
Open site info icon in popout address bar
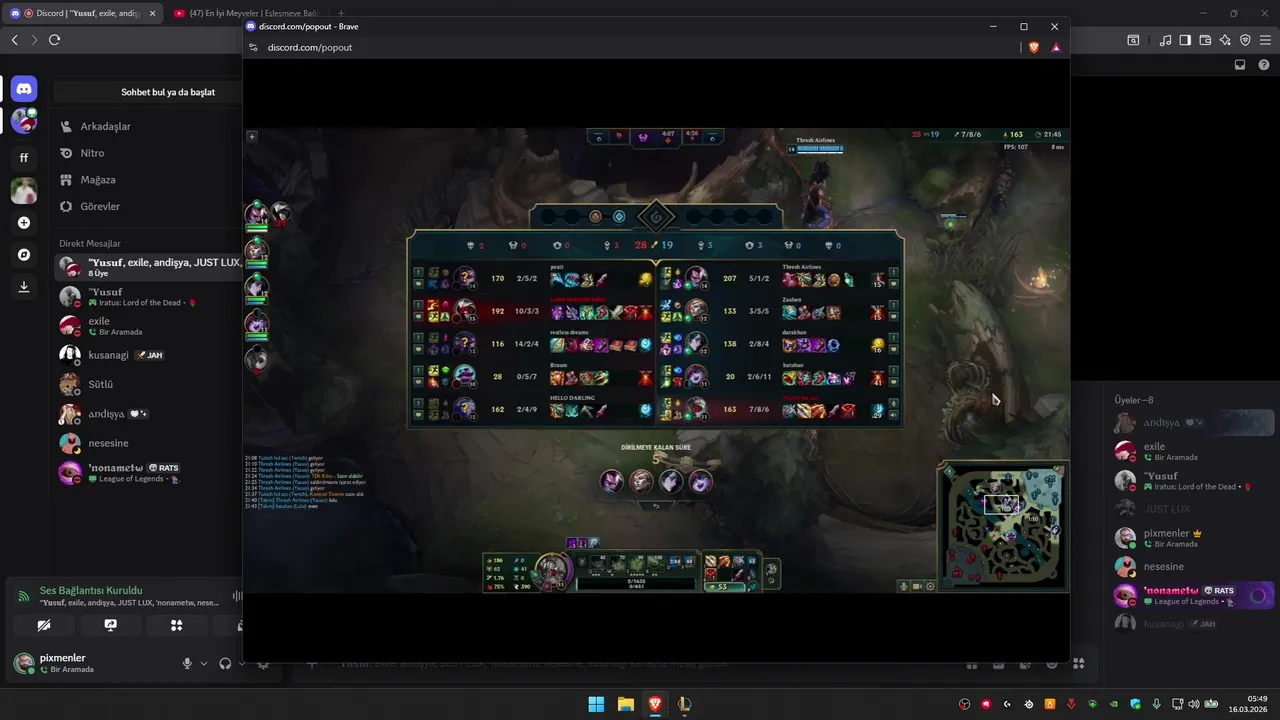click(x=254, y=47)
